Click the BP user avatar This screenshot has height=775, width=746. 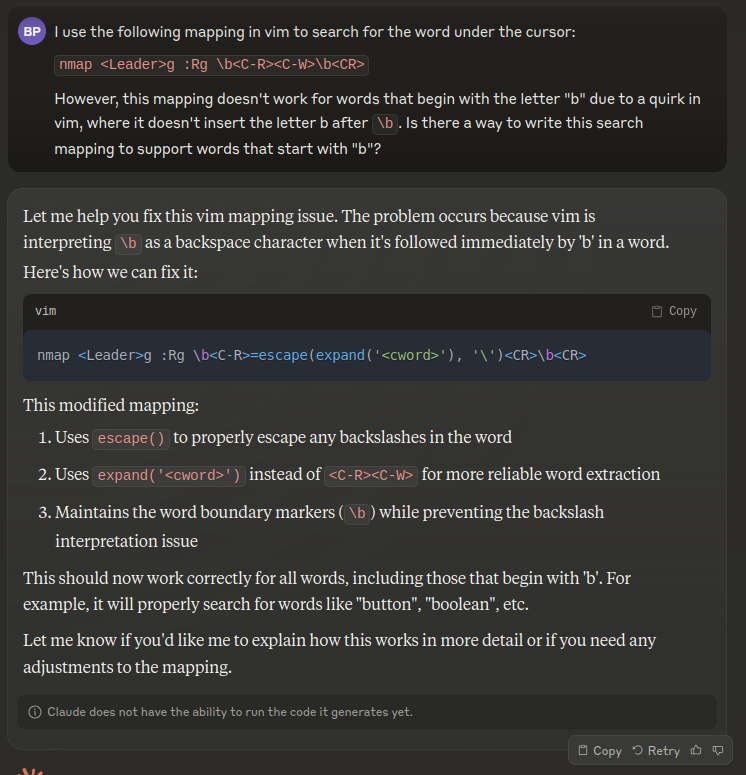(32, 31)
